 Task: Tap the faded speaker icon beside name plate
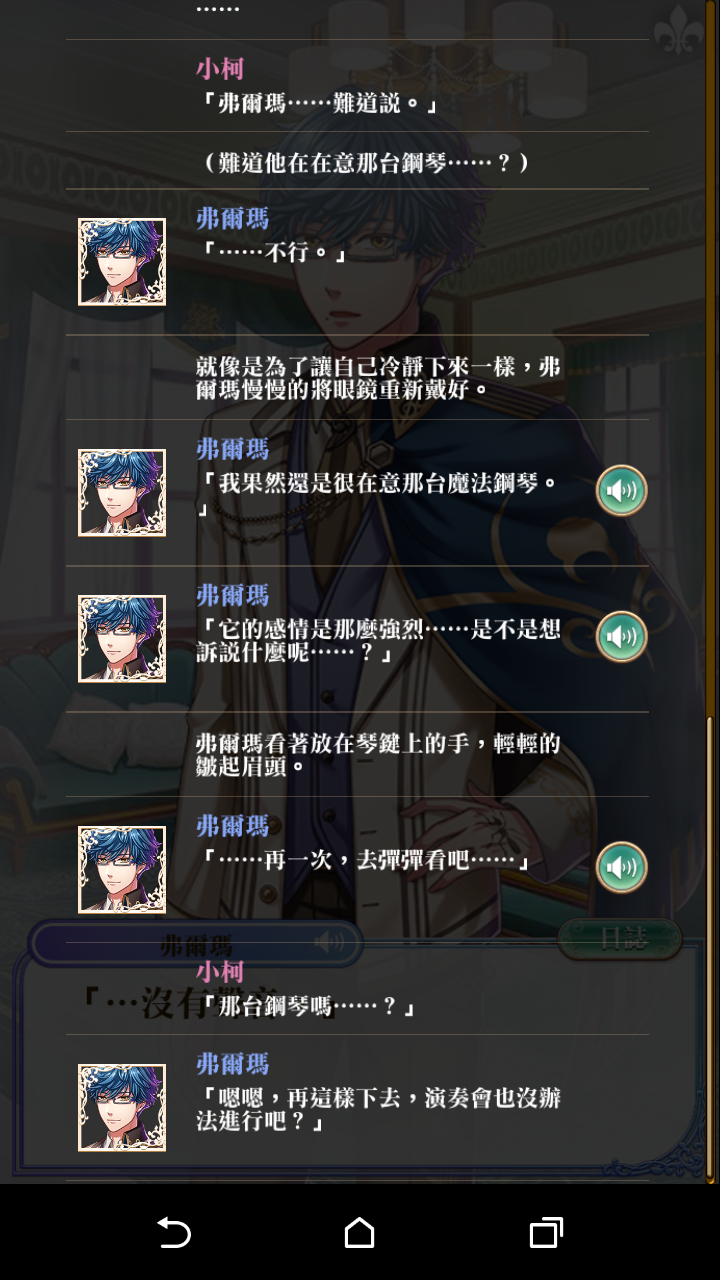[329, 942]
